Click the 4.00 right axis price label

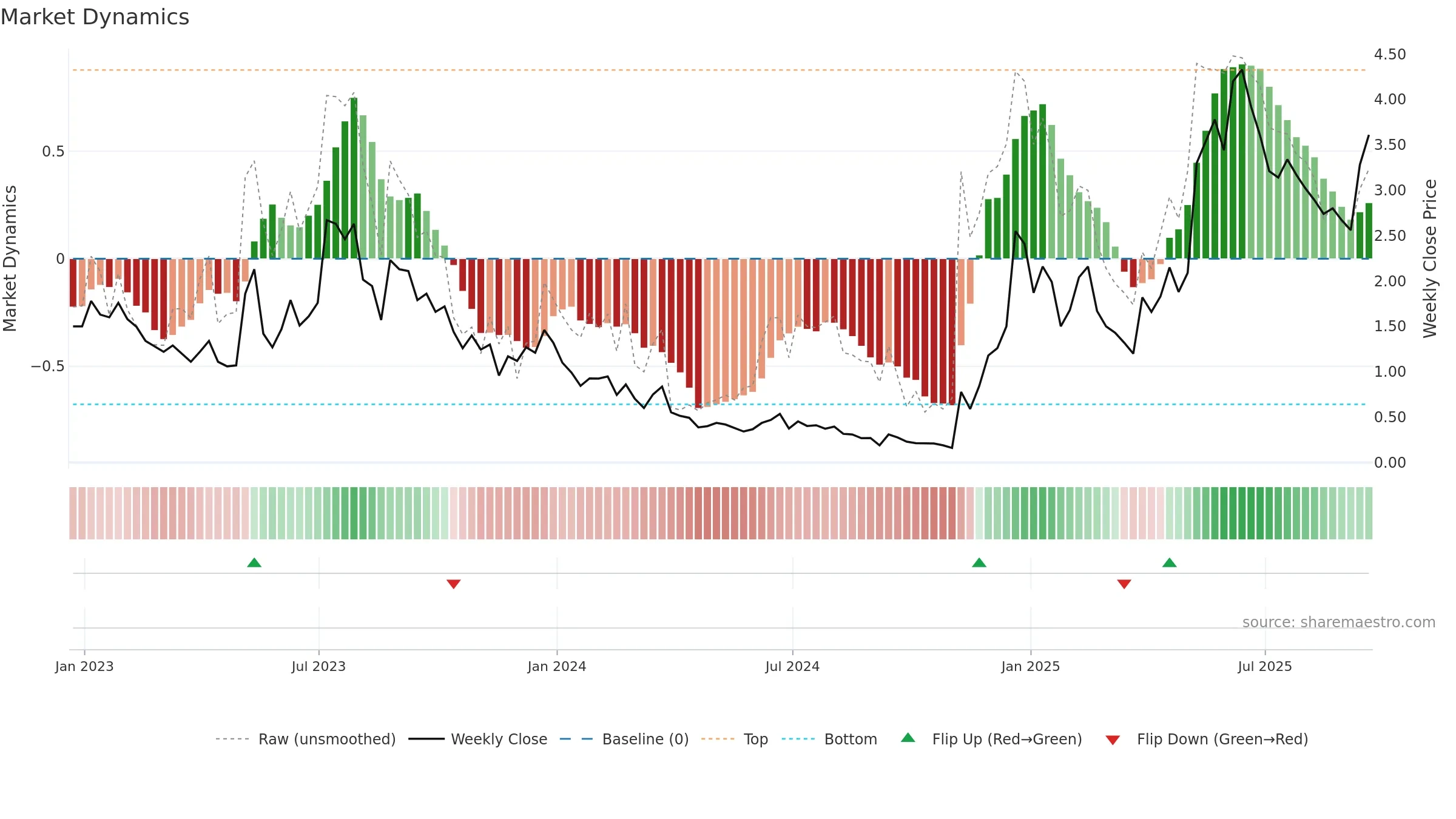(x=1390, y=99)
